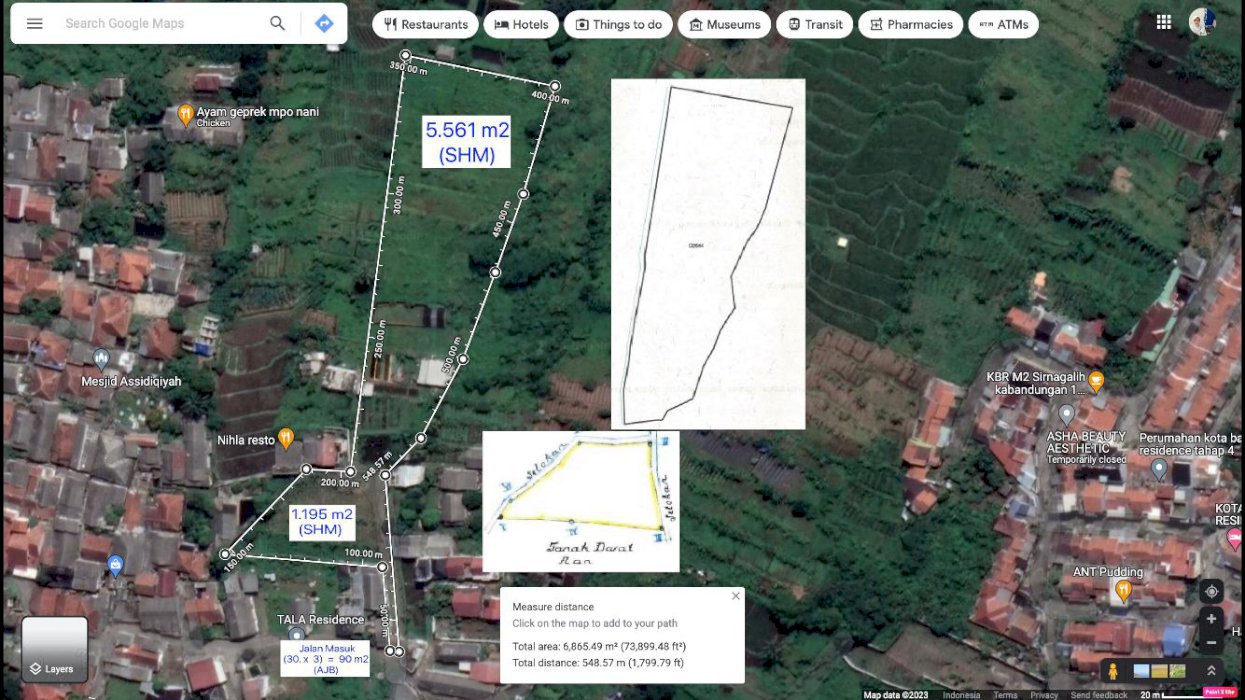Image resolution: width=1245 pixels, height=700 pixels.
Task: Click the Jalan Masuk (AJB) label
Action: pos(325,659)
